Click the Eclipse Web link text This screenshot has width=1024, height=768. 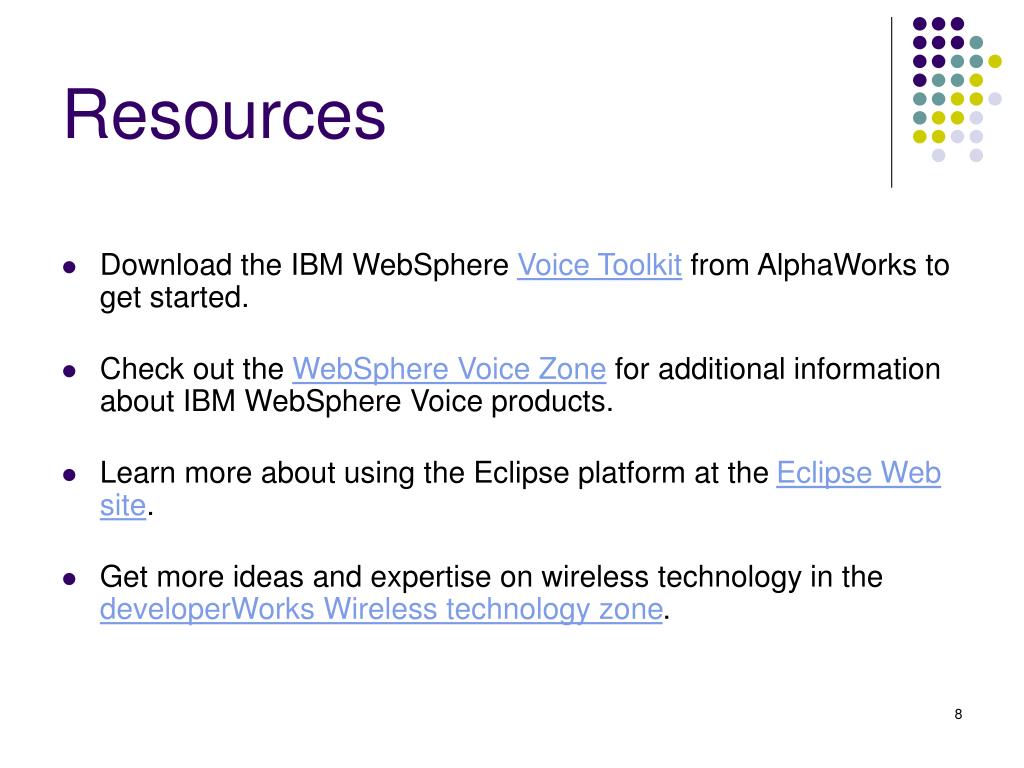pyautogui.click(x=858, y=473)
